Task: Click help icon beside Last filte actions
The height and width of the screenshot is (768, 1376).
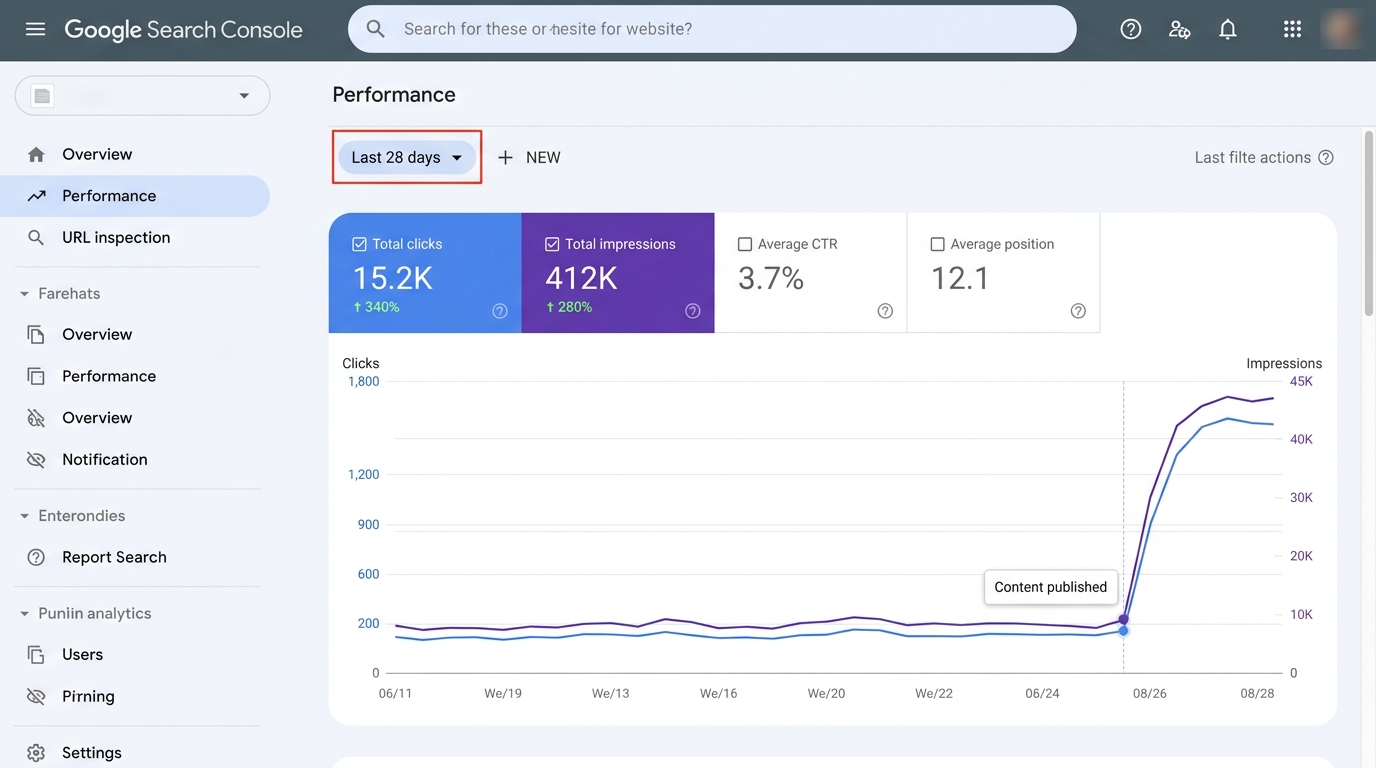Action: pyautogui.click(x=1326, y=157)
